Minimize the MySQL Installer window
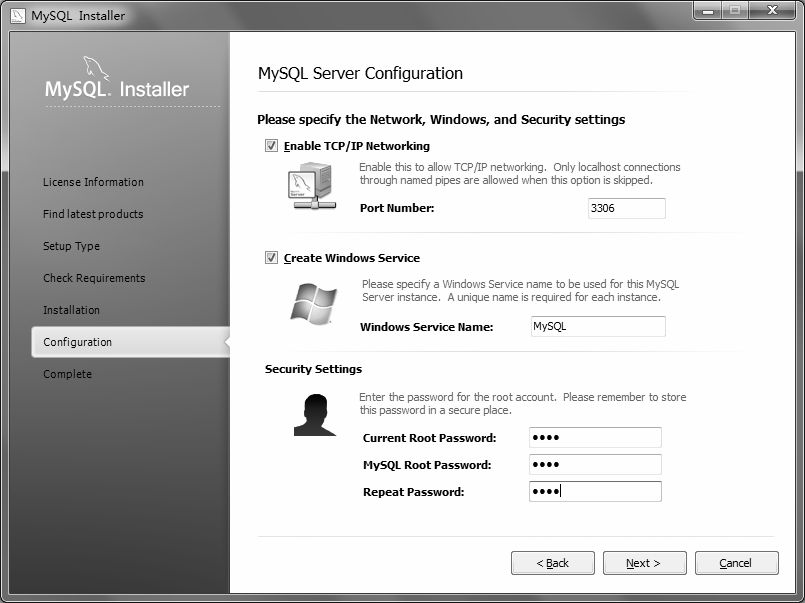805x603 pixels. 708,10
